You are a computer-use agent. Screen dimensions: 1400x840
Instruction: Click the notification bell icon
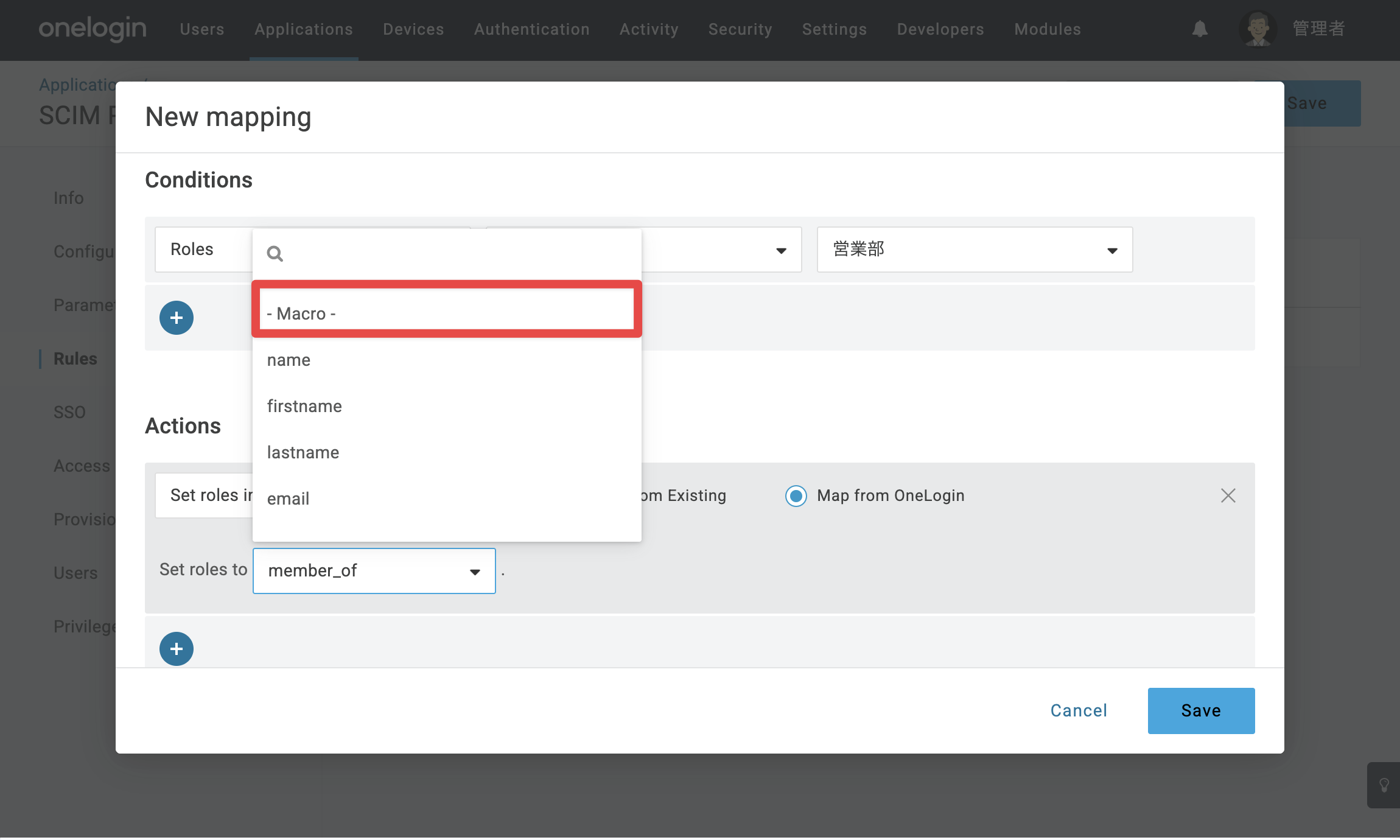click(1200, 29)
